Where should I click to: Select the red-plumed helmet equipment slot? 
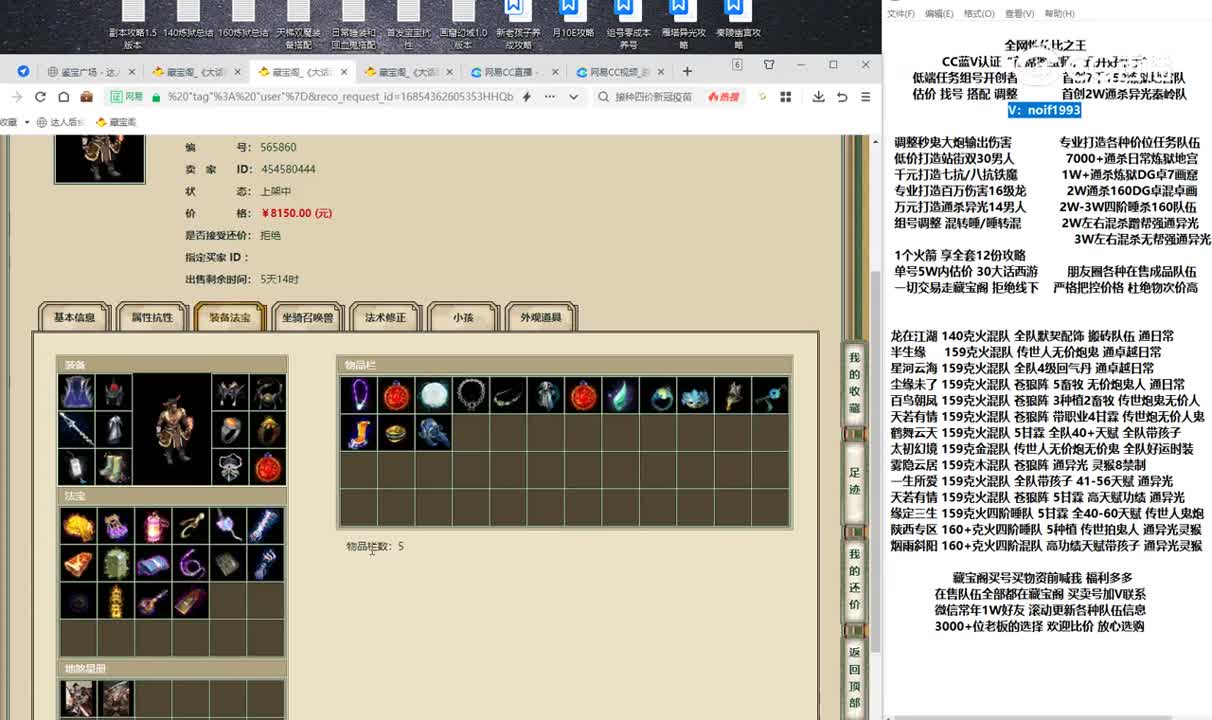pyautogui.click(x=114, y=393)
